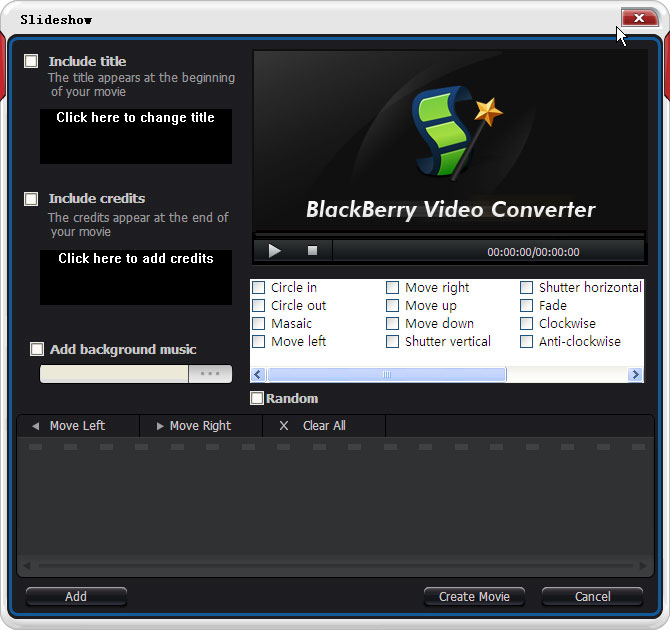Image resolution: width=670 pixels, height=630 pixels.
Task: Click the timeline right scroll arrow
Action: point(642,566)
